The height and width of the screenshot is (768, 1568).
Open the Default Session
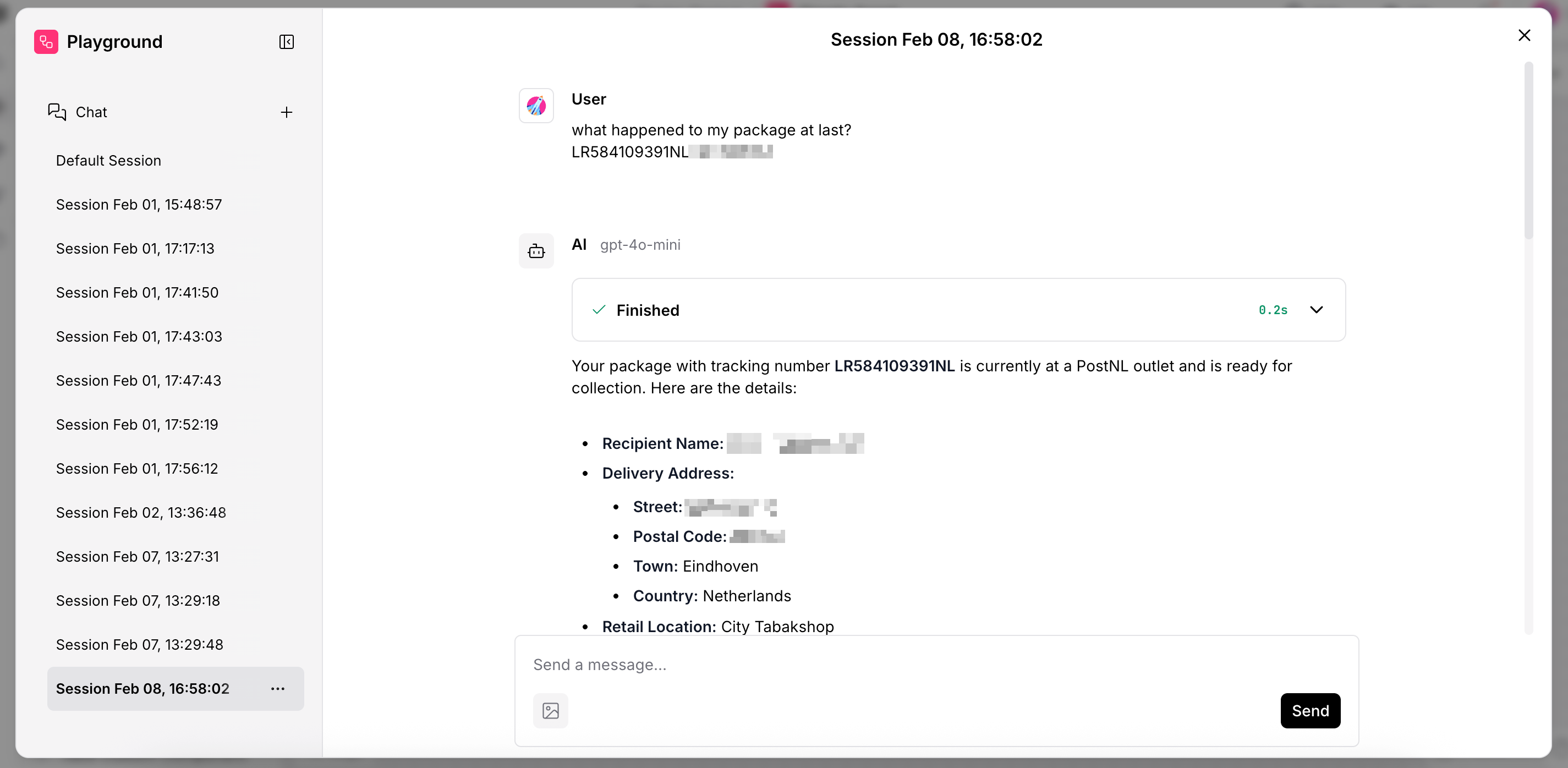pyautogui.click(x=108, y=161)
